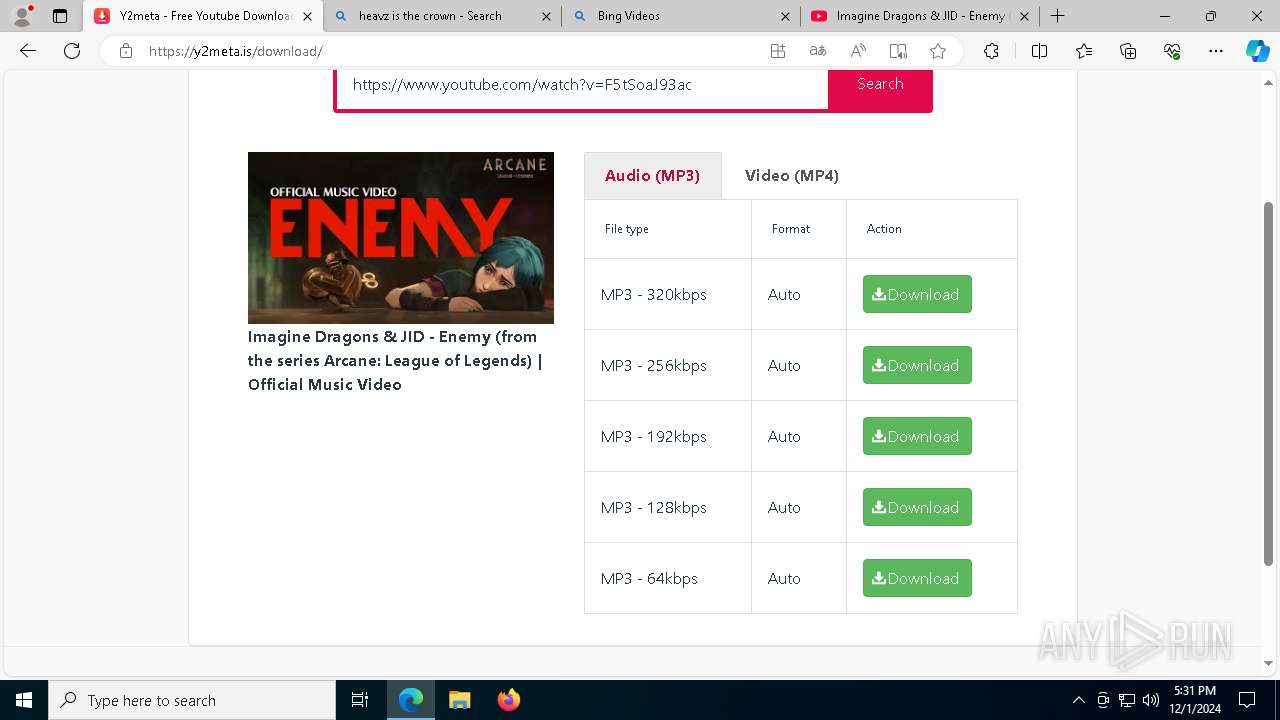Close the Bing Videos tab

785,16
